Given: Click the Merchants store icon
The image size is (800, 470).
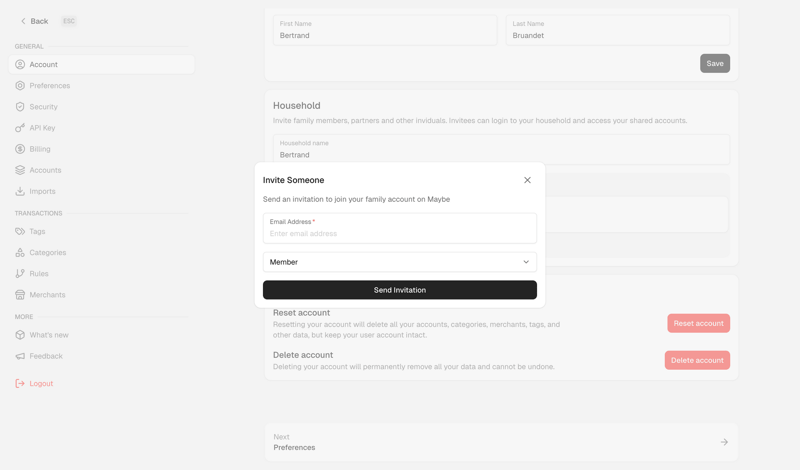Looking at the screenshot, I should pyautogui.click(x=20, y=295).
